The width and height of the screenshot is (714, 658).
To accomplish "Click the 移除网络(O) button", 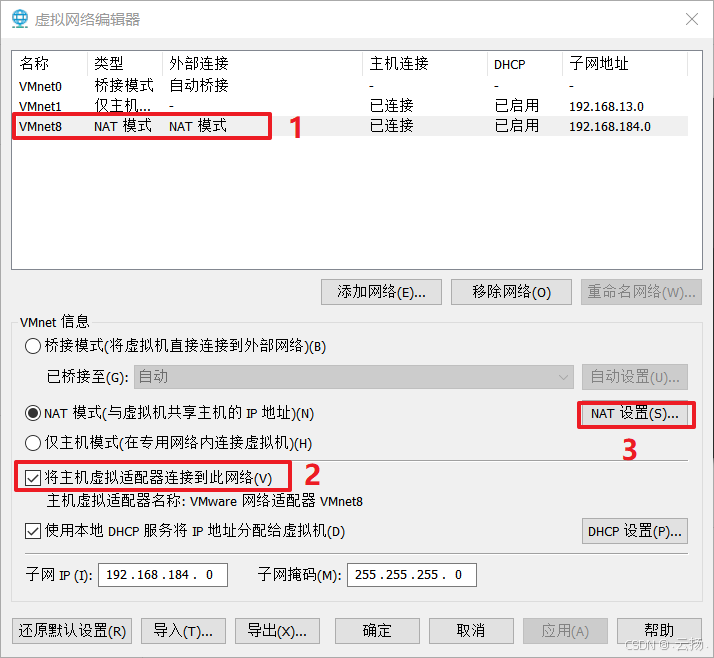I will pyautogui.click(x=511, y=292).
